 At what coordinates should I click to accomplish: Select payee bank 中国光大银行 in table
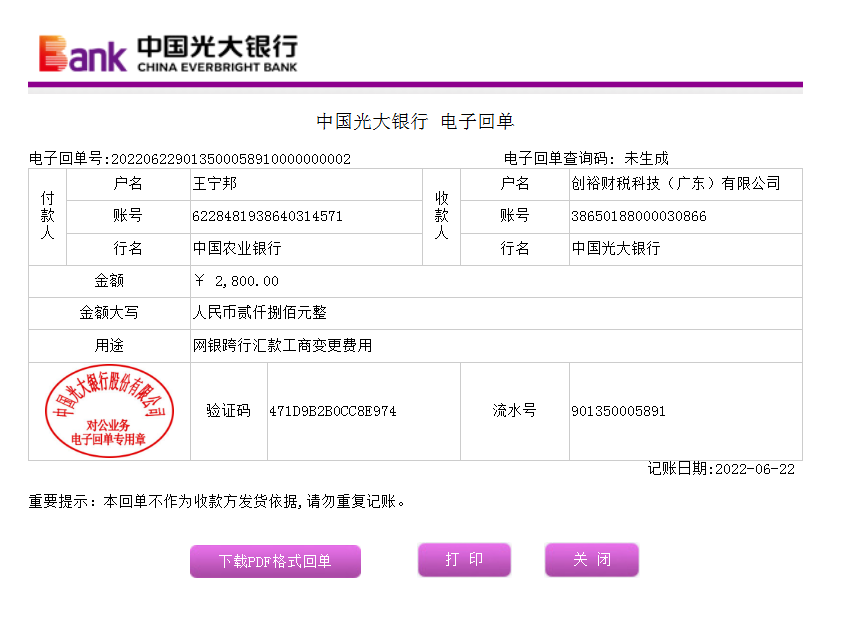(616, 248)
